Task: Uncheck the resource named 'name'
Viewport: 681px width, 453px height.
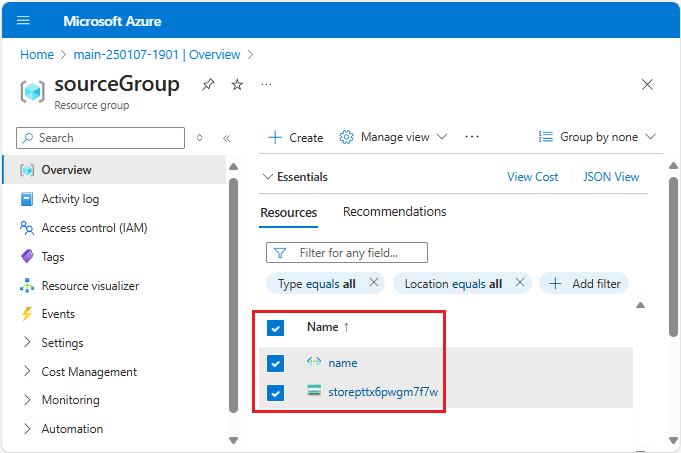Action: click(x=276, y=363)
